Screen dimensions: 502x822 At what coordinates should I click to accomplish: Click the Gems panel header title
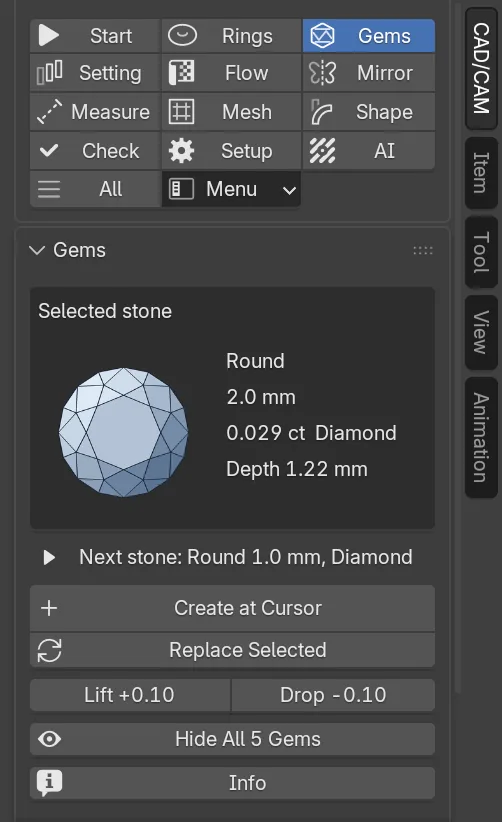click(x=80, y=250)
